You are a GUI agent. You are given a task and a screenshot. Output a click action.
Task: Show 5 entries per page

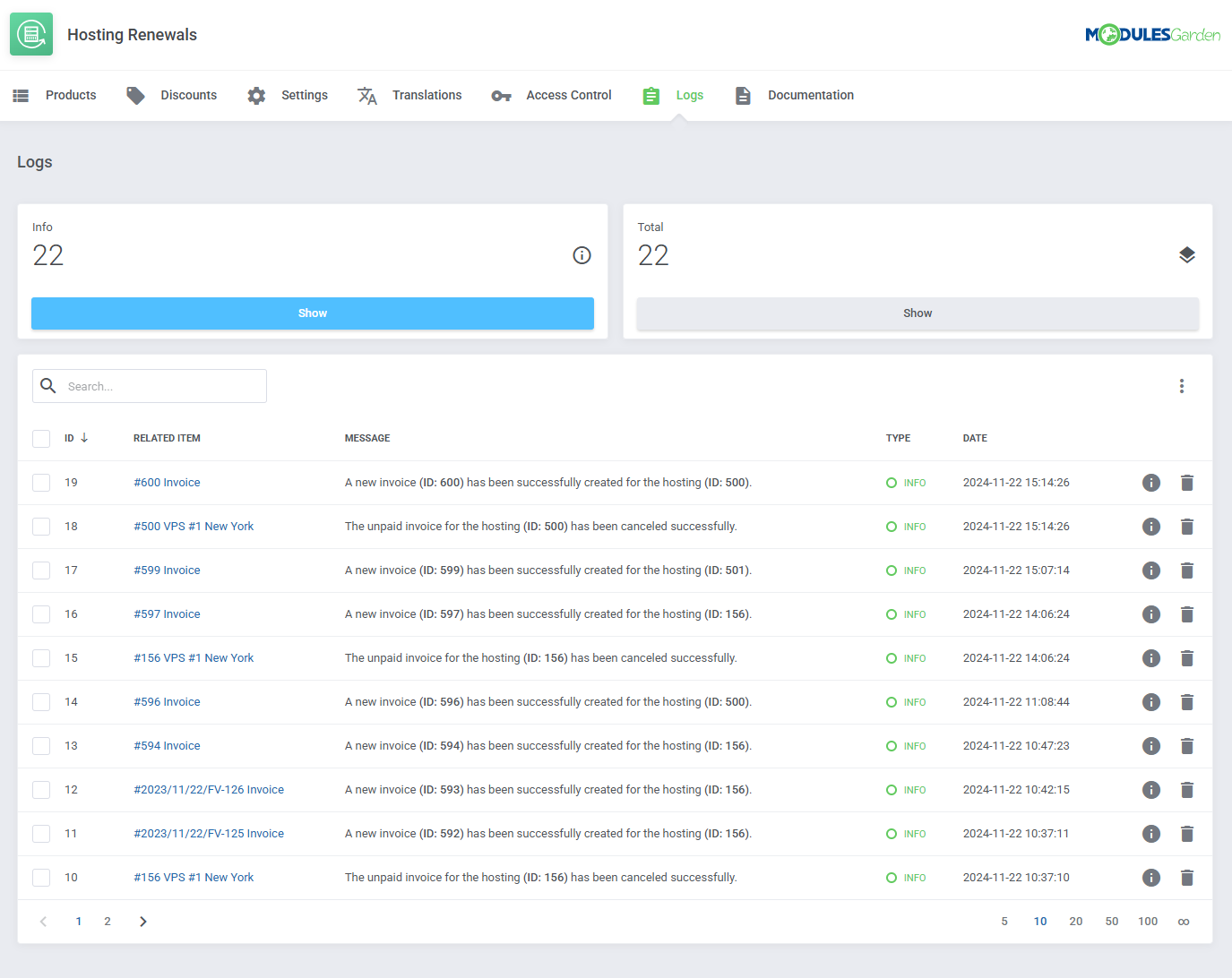1004,922
